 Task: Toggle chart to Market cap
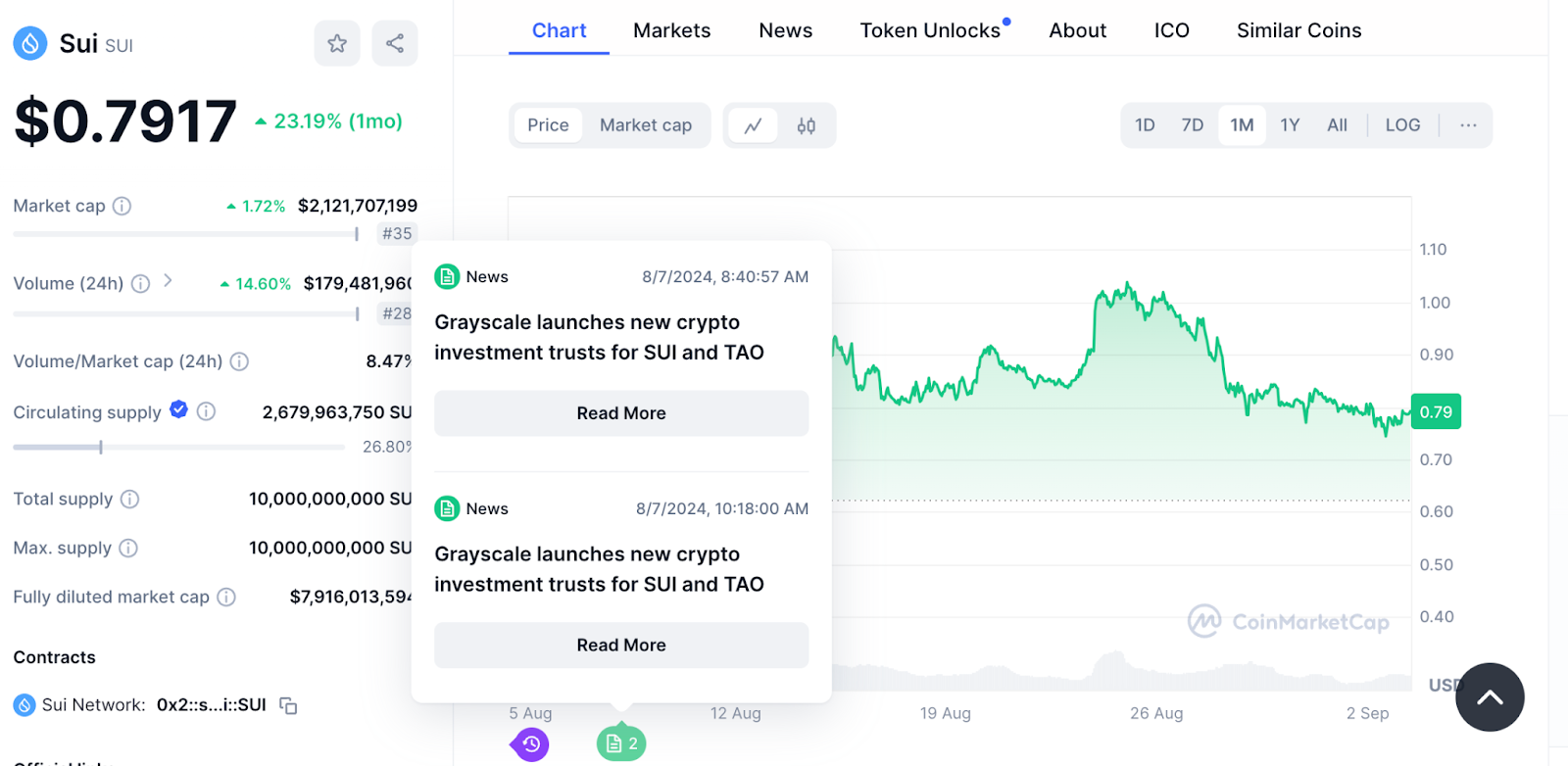(646, 125)
